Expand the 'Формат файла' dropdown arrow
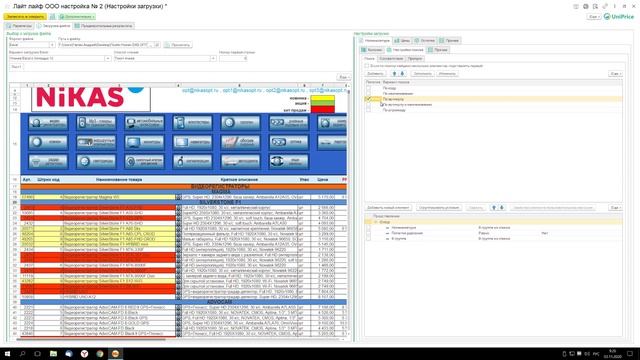The width and height of the screenshot is (640, 360). click(x=52, y=45)
